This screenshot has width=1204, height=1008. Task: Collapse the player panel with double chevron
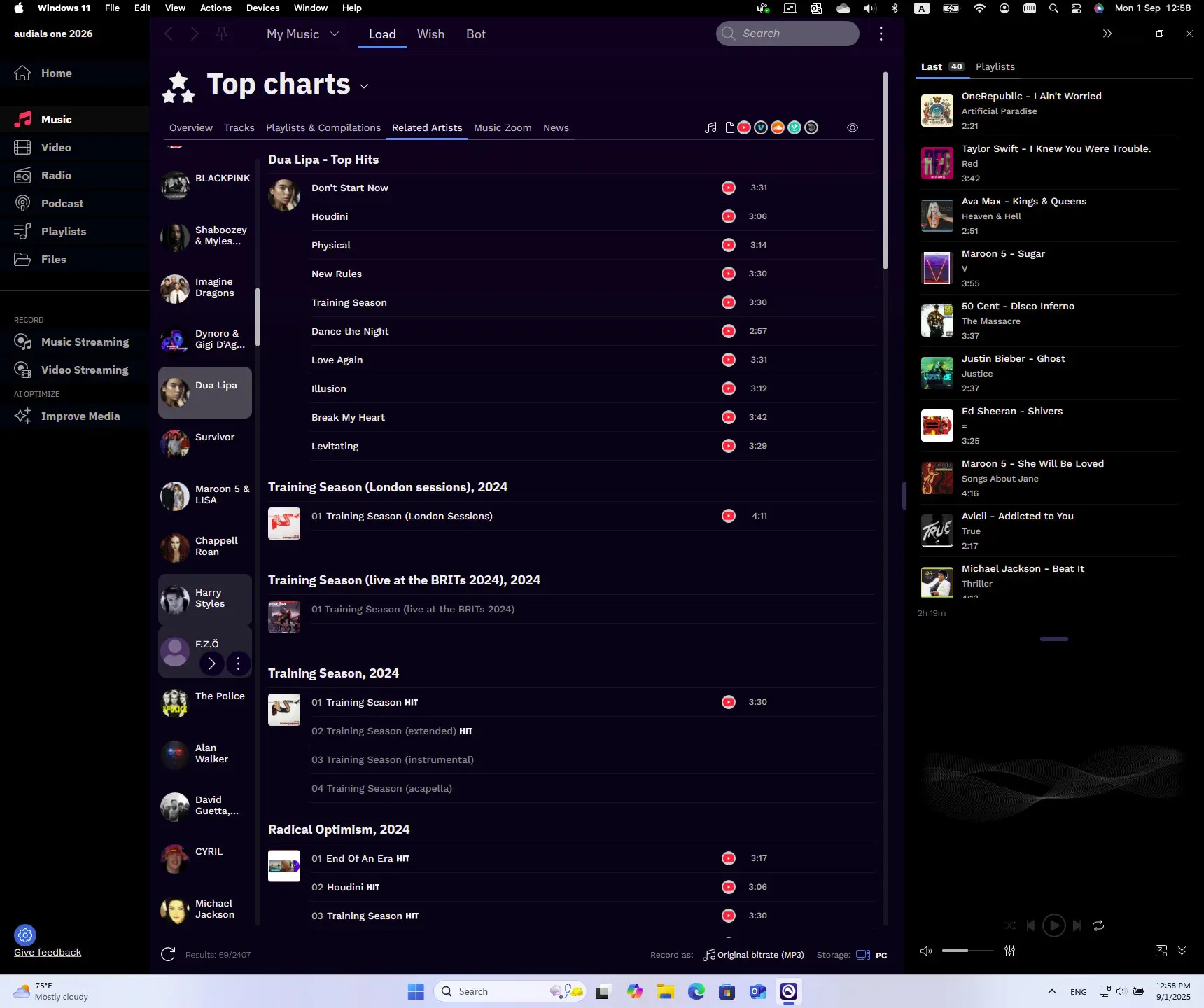coord(1107,34)
